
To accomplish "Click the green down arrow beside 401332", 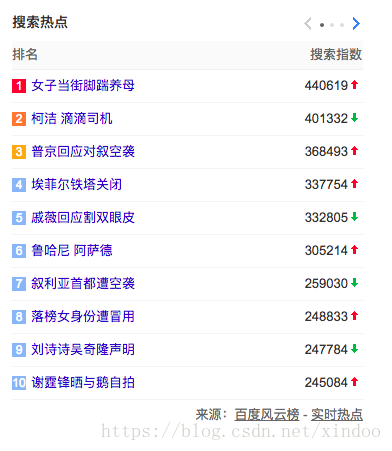I will (x=355, y=118).
